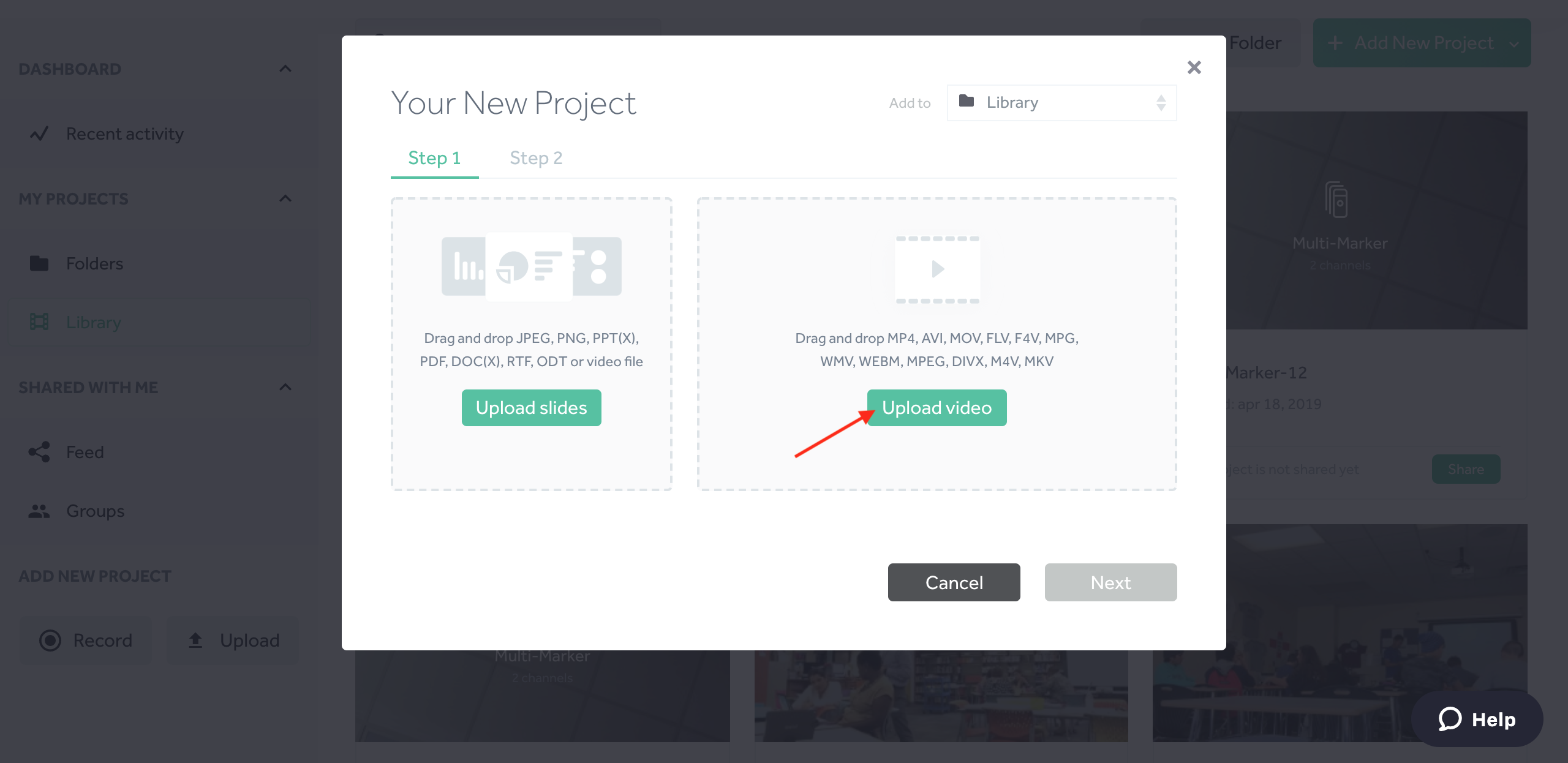Click the slides illustration in drop zone
Image resolution: width=1568 pixels, height=763 pixels.
tap(531, 266)
